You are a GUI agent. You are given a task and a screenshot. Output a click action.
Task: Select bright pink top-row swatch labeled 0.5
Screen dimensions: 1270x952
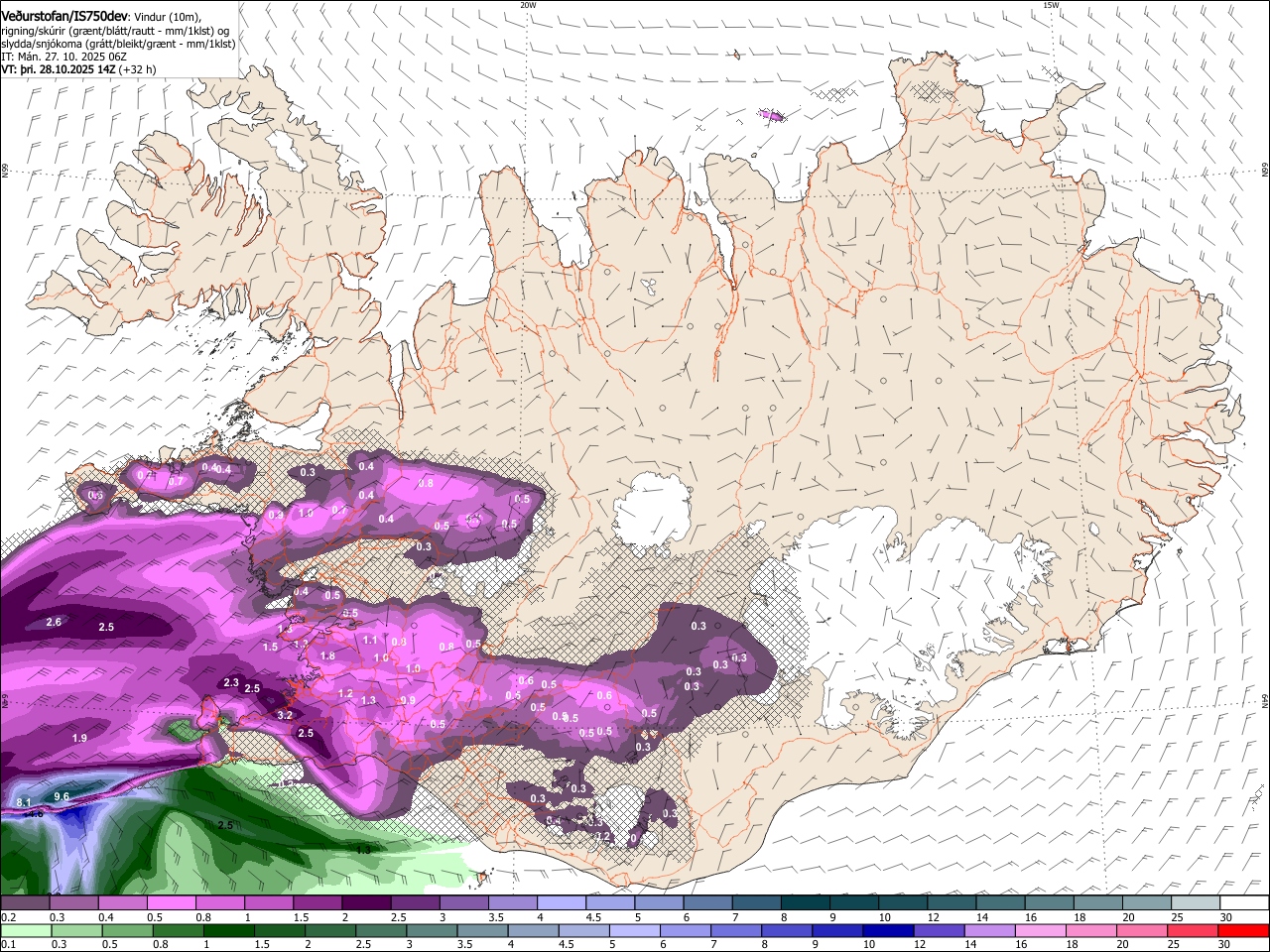[171, 903]
